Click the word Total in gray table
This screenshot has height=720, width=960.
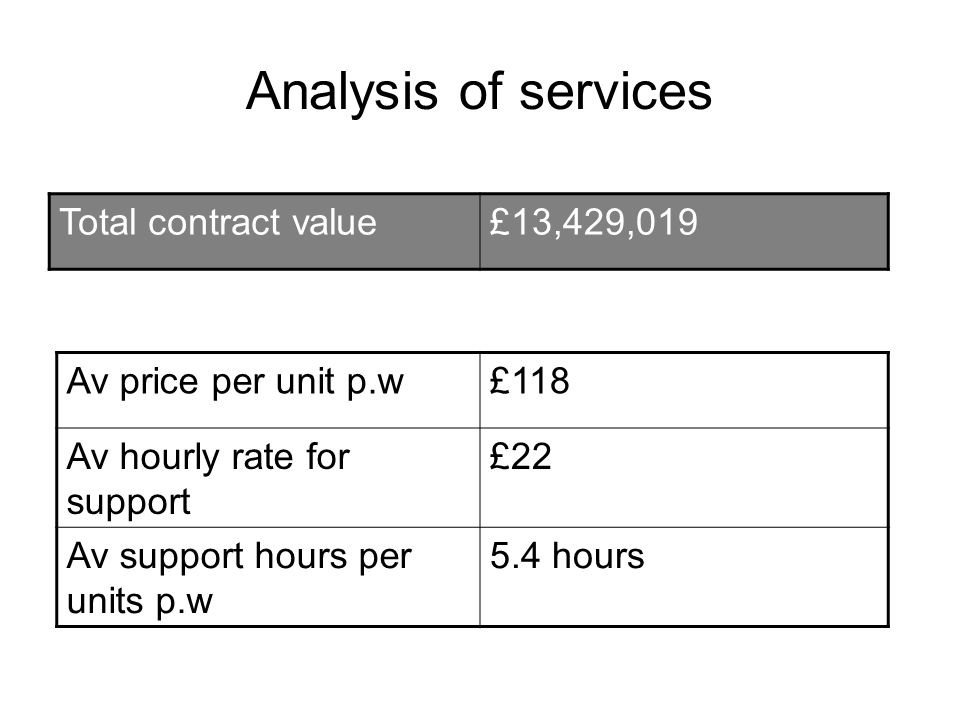click(98, 222)
